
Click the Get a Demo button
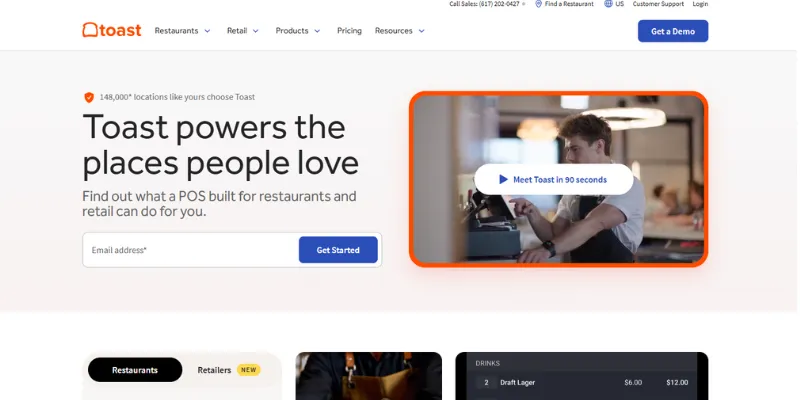(672, 31)
